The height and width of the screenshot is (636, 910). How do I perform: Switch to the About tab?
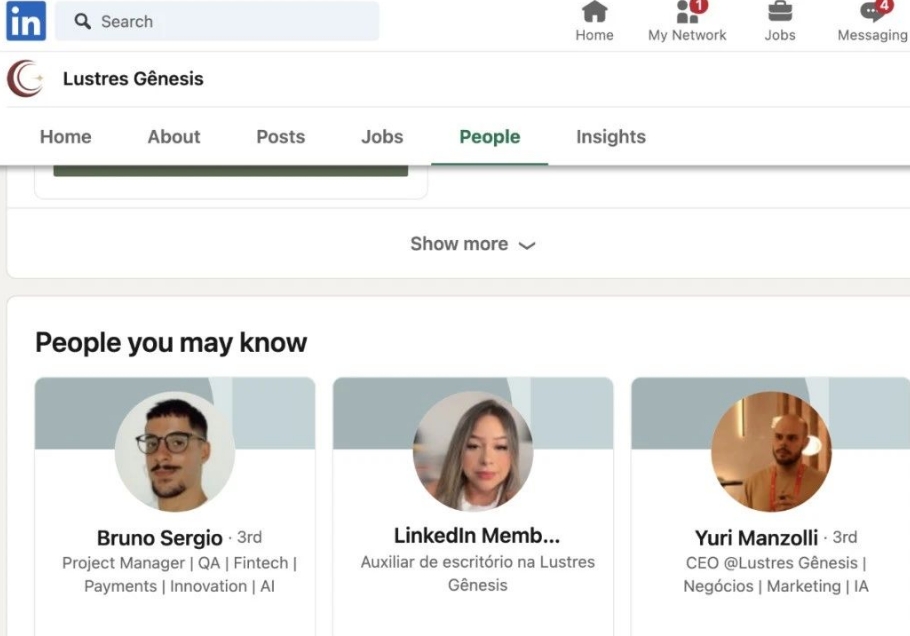point(174,137)
